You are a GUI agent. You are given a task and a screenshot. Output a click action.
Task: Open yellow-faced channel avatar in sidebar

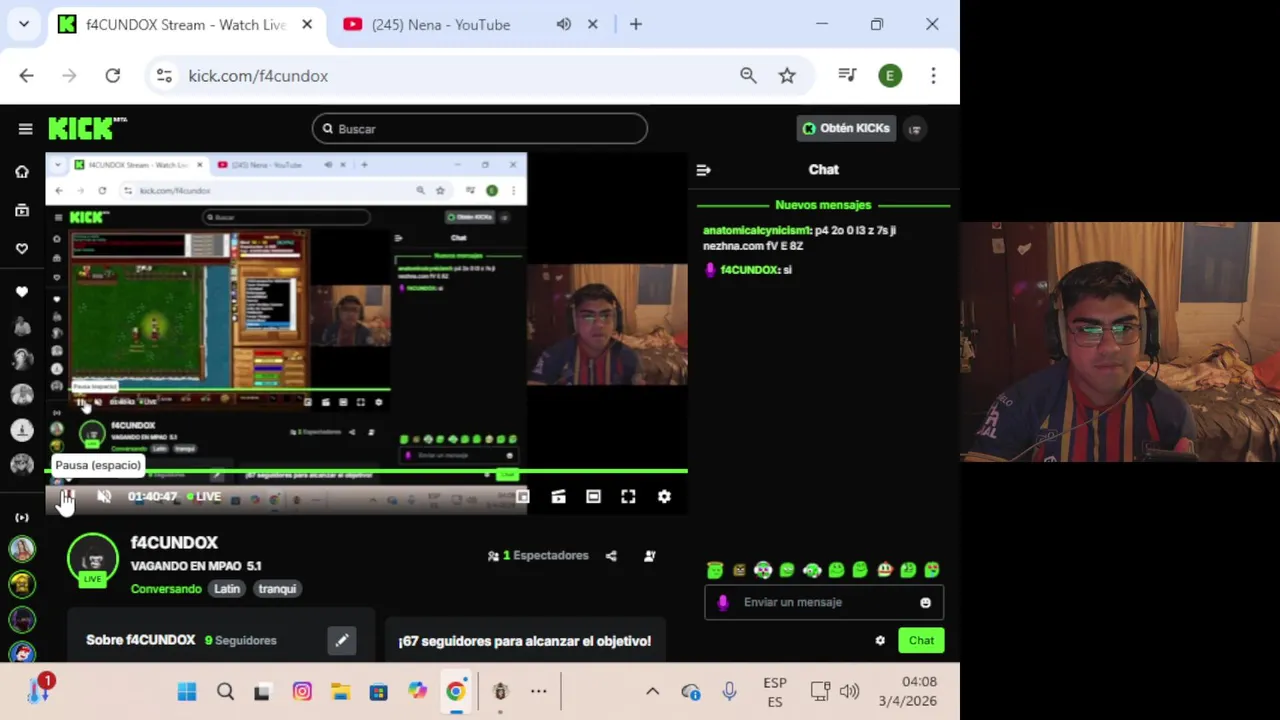(x=22, y=584)
